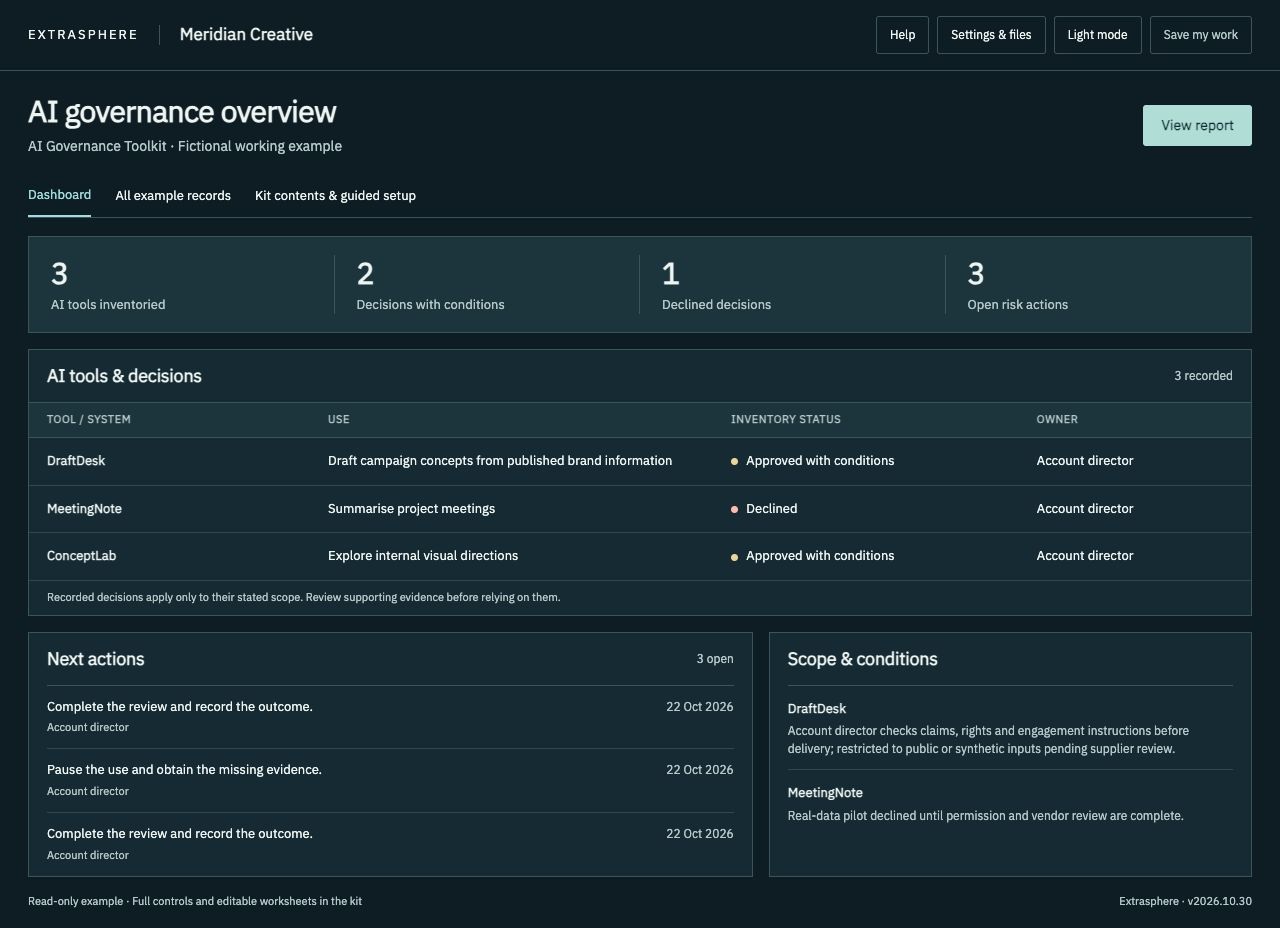
Task: Open Kit contents & guided setup tab
Action: pyautogui.click(x=335, y=196)
